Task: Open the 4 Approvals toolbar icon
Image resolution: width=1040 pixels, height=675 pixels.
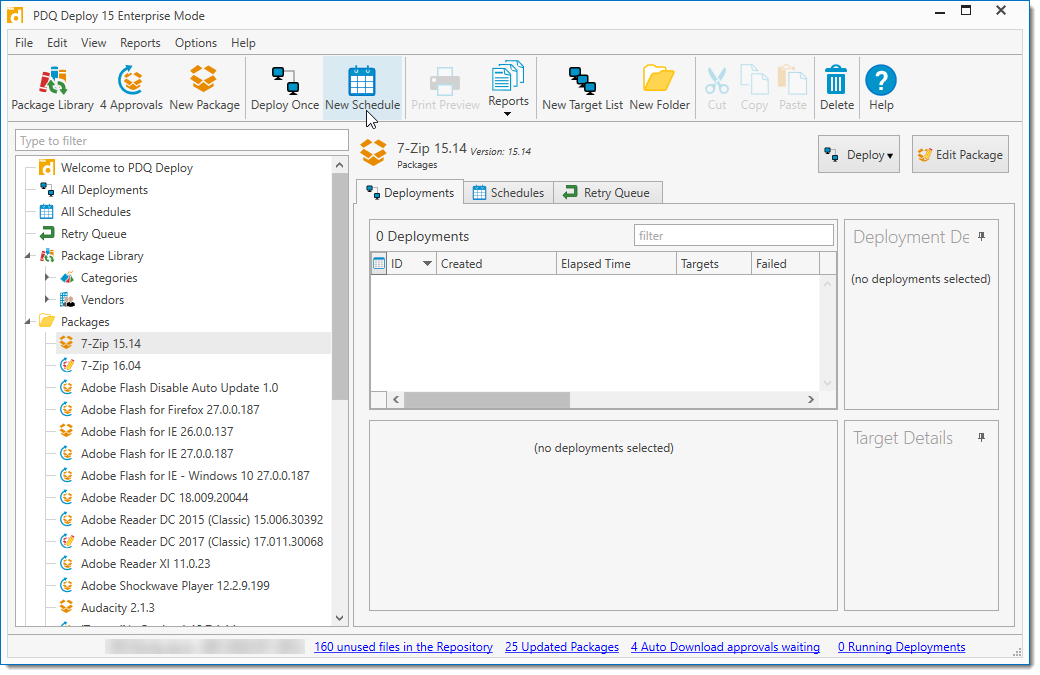Action: [x=131, y=80]
